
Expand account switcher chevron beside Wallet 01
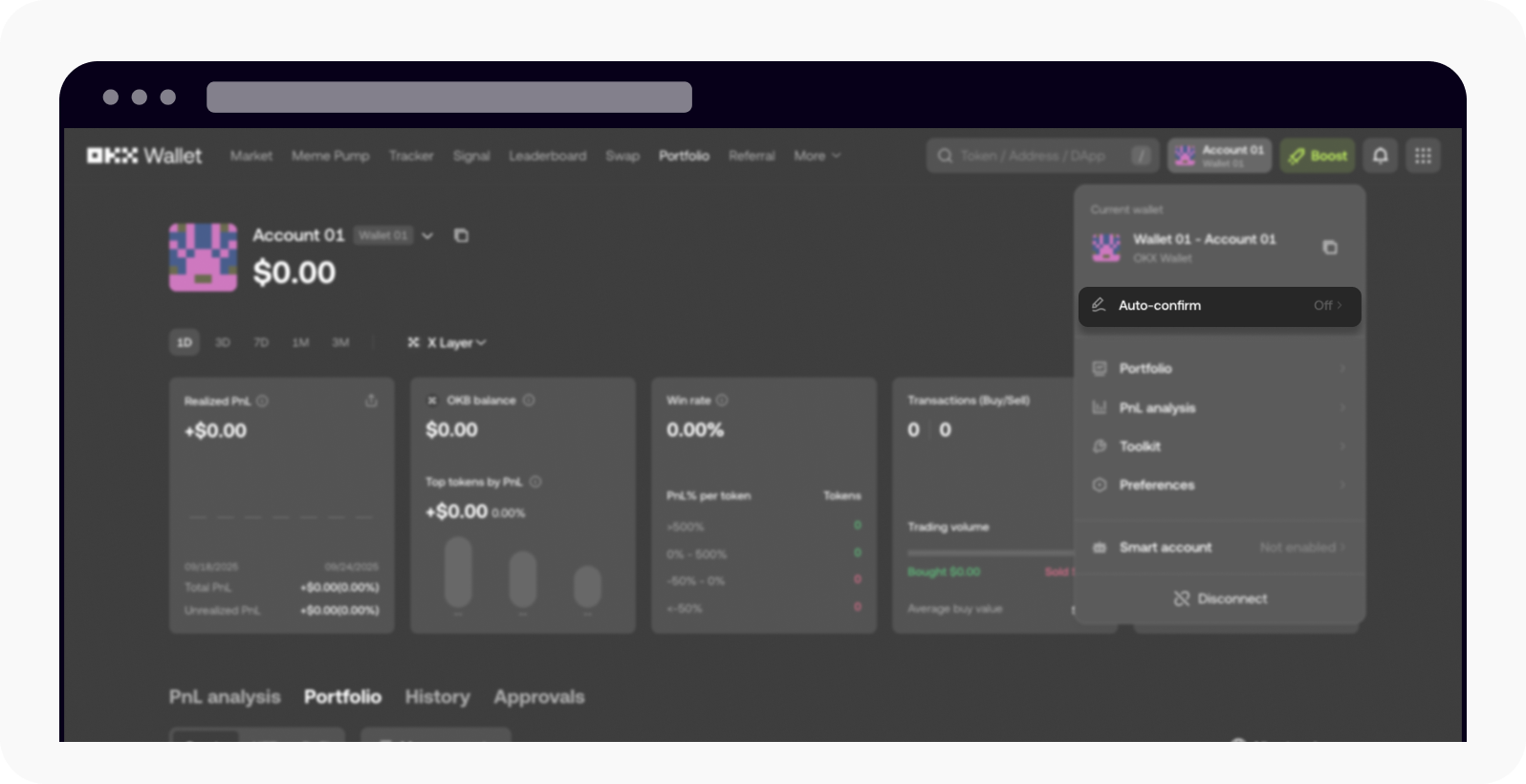click(x=427, y=236)
